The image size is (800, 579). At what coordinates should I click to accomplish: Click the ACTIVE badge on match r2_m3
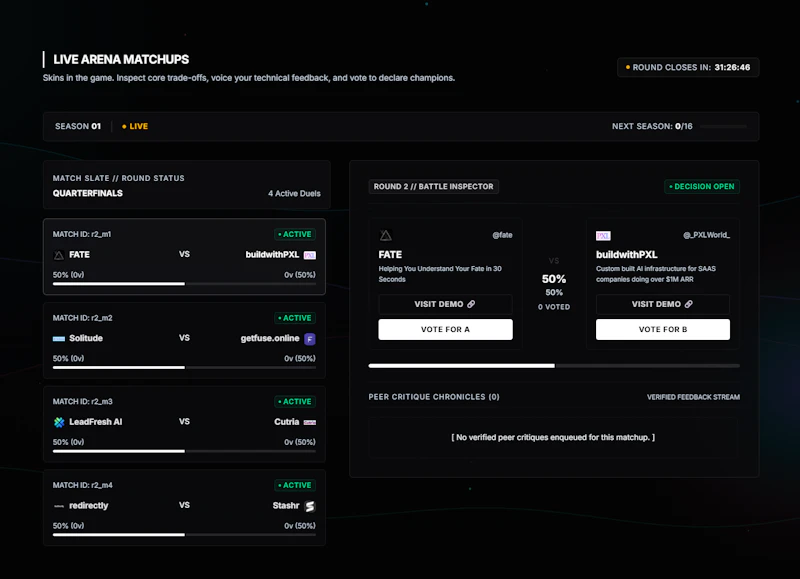295,401
